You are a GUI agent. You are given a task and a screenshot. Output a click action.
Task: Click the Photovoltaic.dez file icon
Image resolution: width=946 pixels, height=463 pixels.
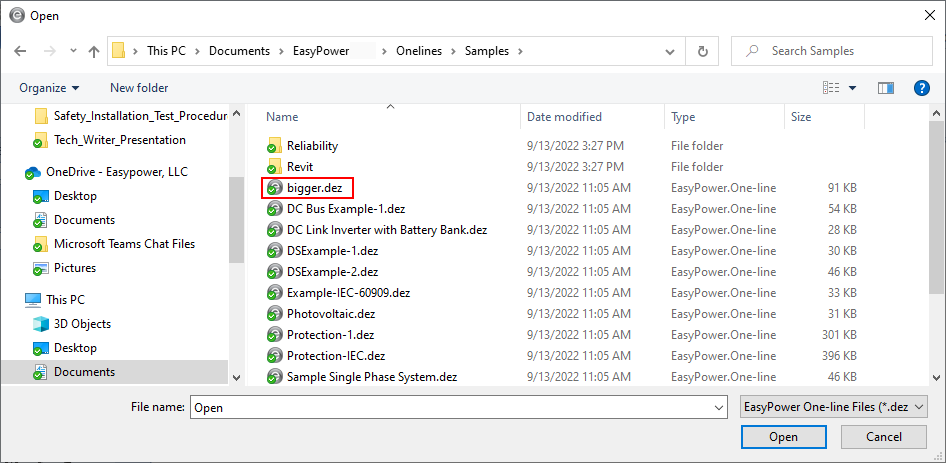point(274,313)
